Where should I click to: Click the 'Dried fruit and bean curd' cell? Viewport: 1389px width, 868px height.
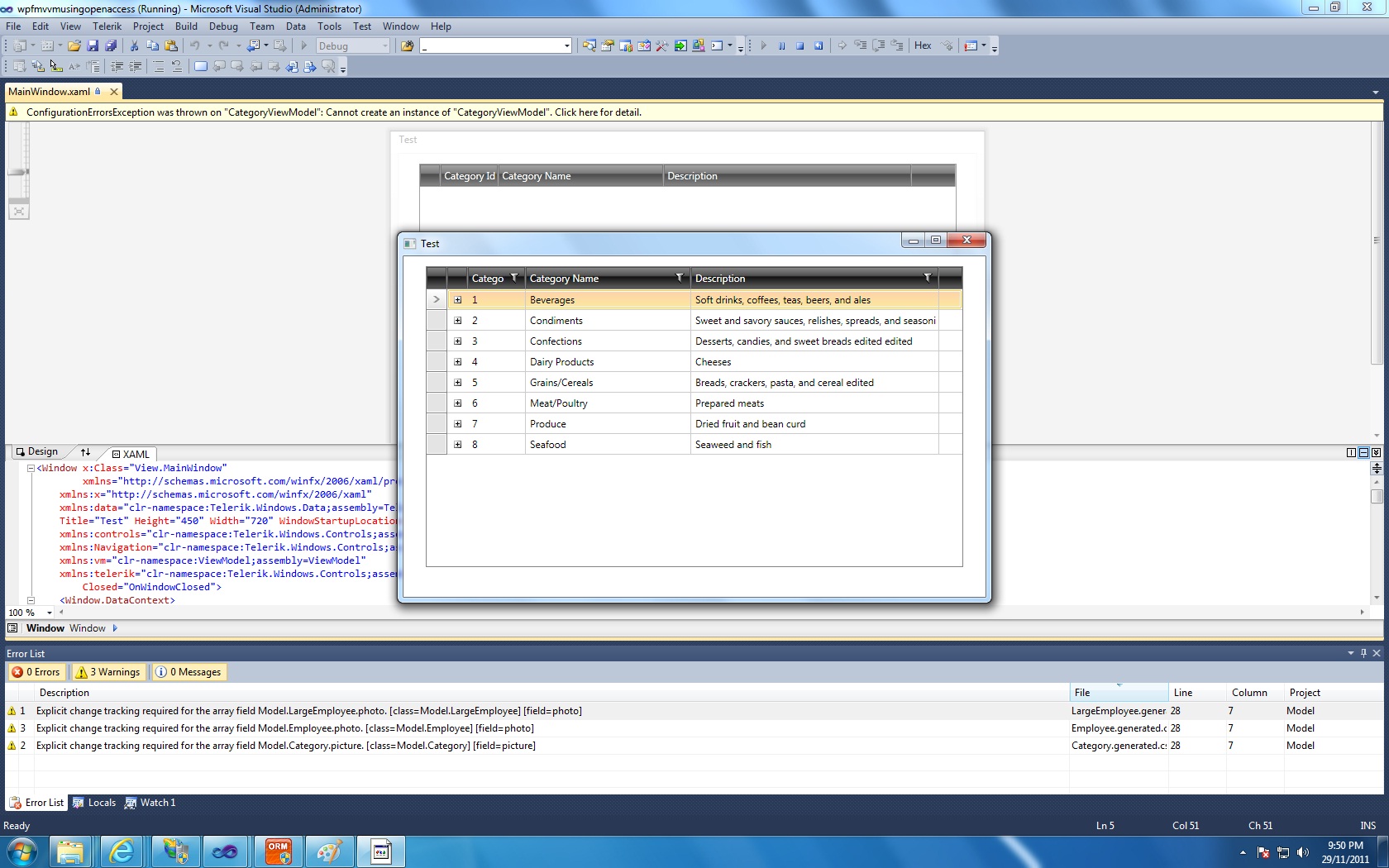tap(814, 424)
